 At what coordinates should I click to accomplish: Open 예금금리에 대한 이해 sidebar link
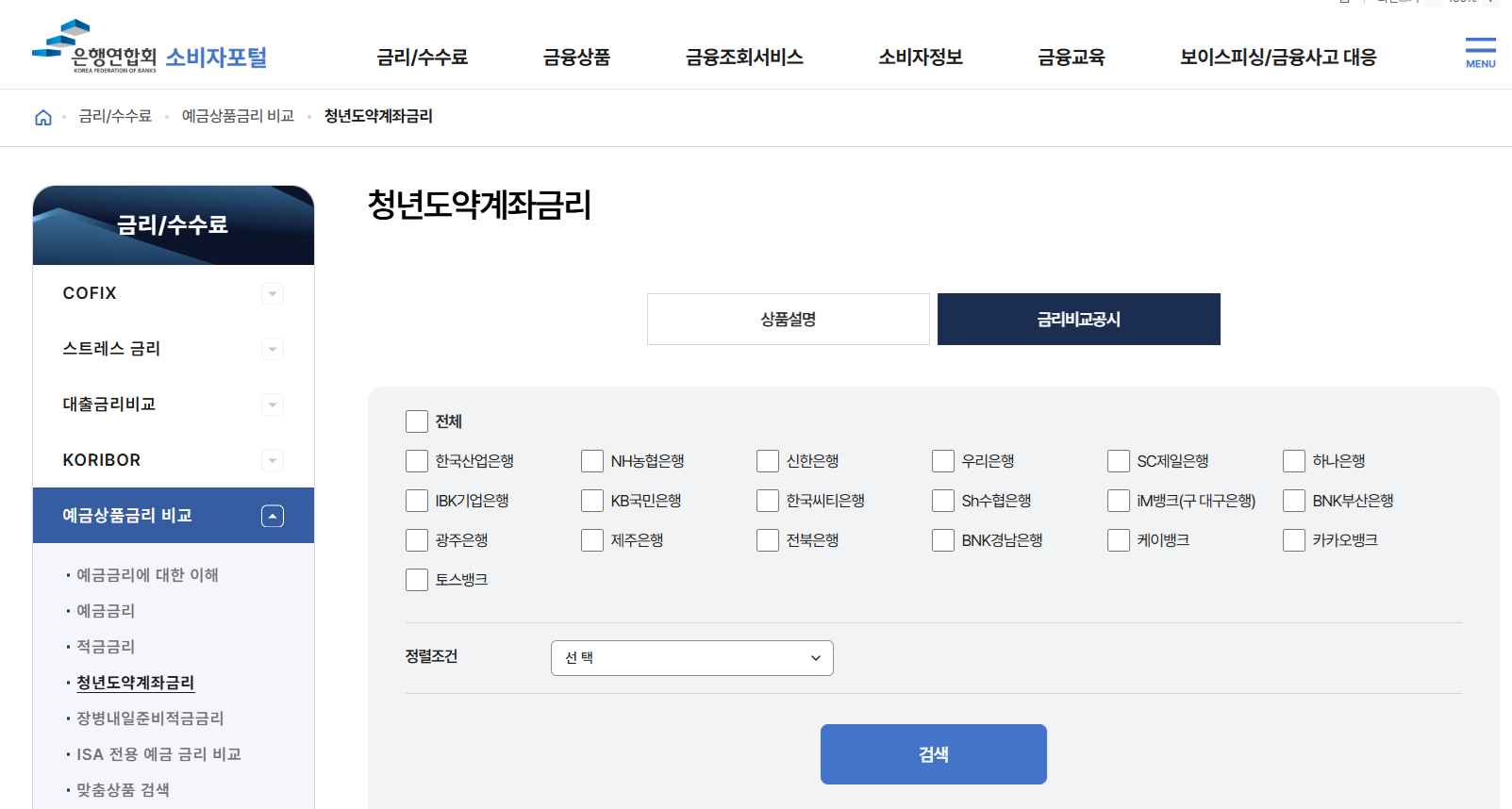[147, 575]
